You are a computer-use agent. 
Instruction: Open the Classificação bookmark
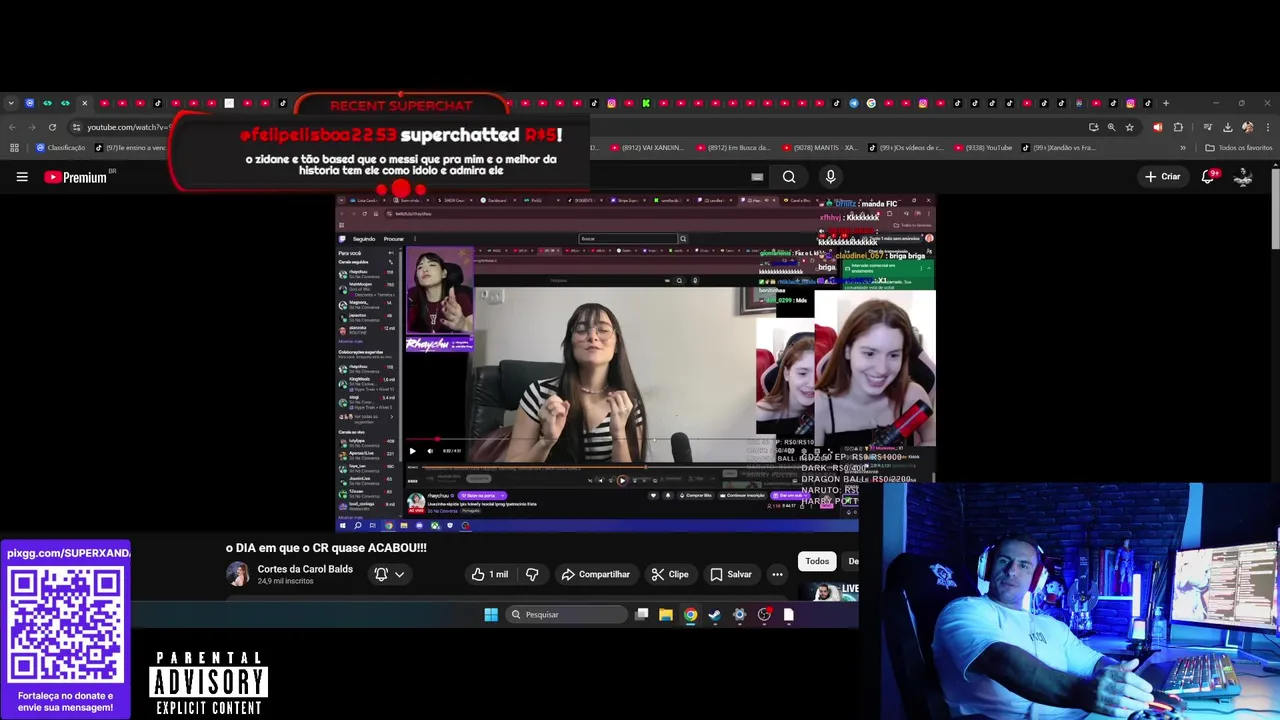pos(60,148)
